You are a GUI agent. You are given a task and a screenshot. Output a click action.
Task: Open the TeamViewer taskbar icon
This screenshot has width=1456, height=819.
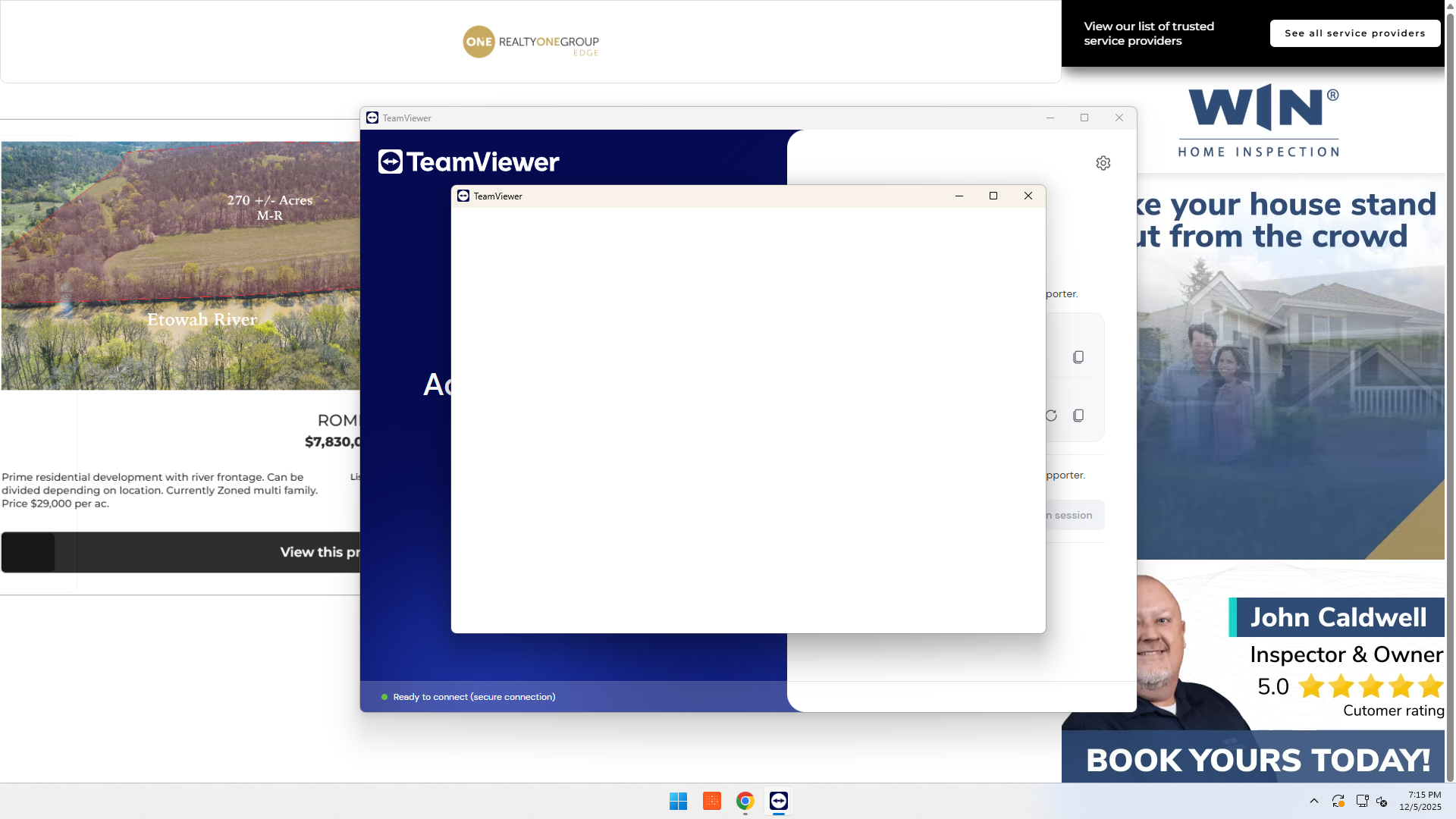click(x=778, y=801)
